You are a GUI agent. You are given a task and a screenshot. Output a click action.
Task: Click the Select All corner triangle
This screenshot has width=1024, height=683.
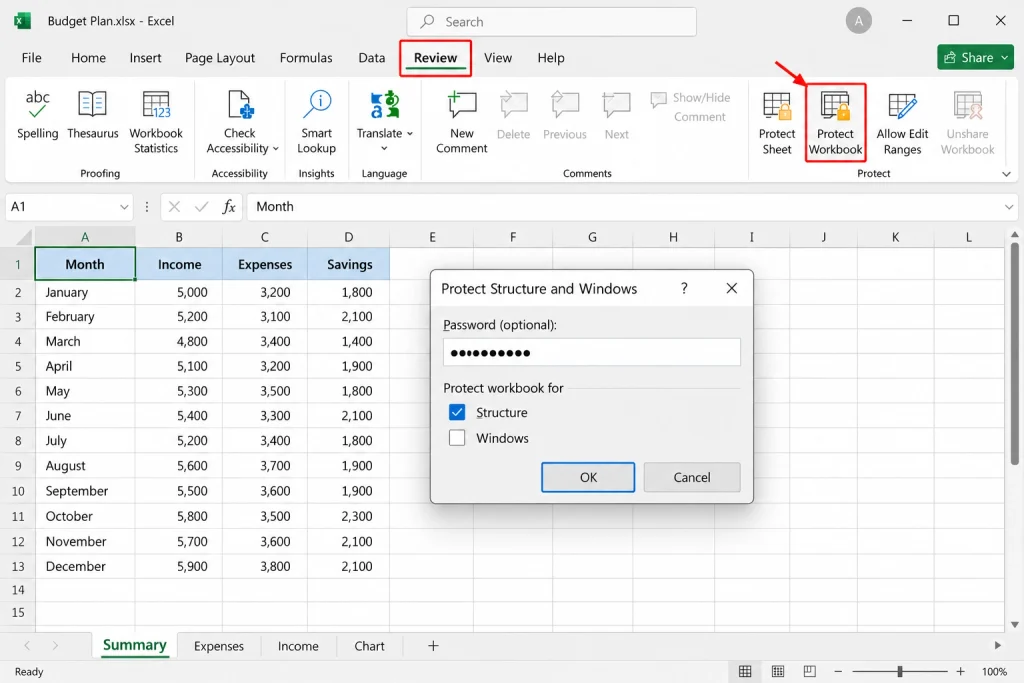(x=24, y=236)
